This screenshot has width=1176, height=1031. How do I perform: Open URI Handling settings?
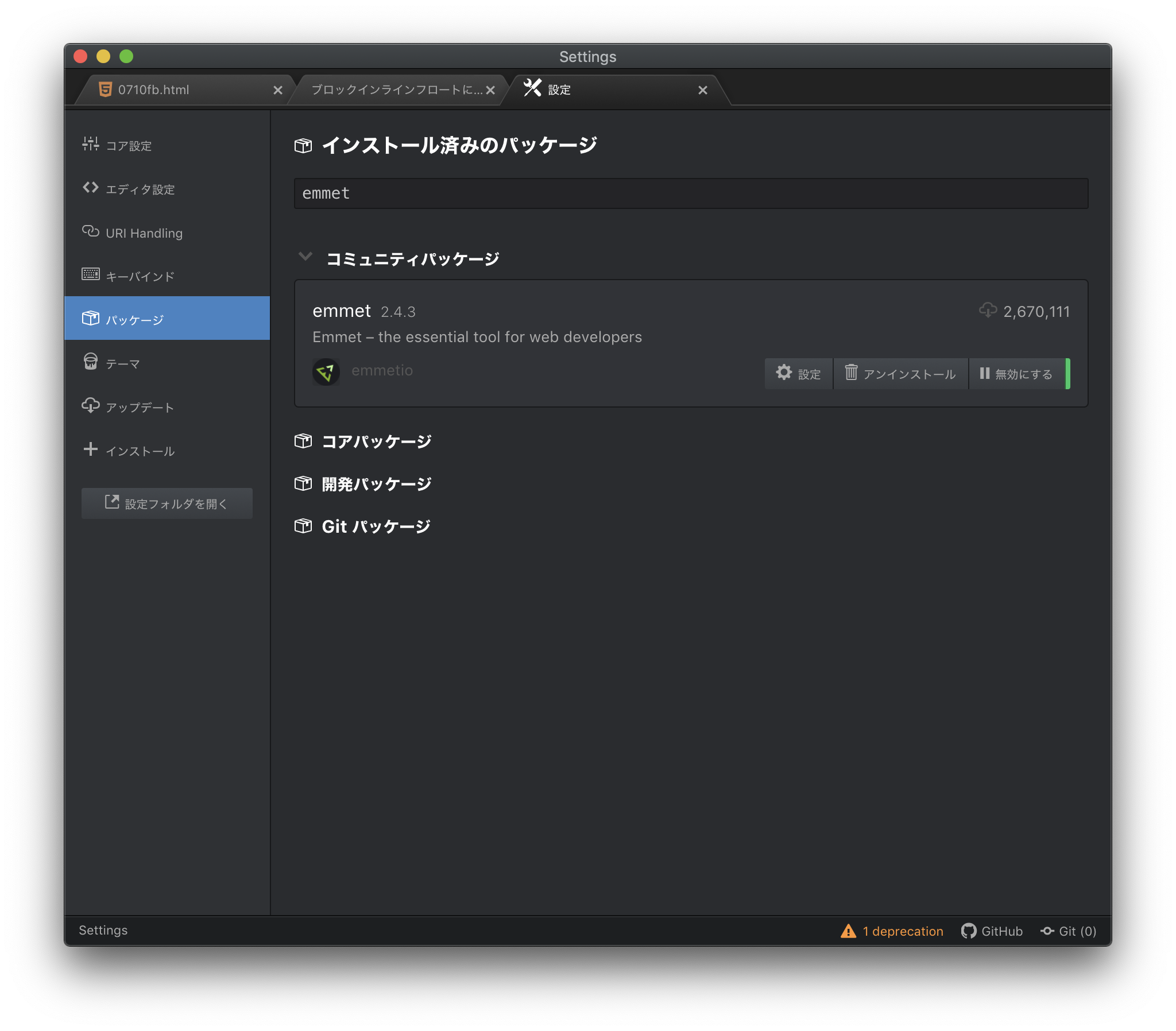tap(144, 232)
